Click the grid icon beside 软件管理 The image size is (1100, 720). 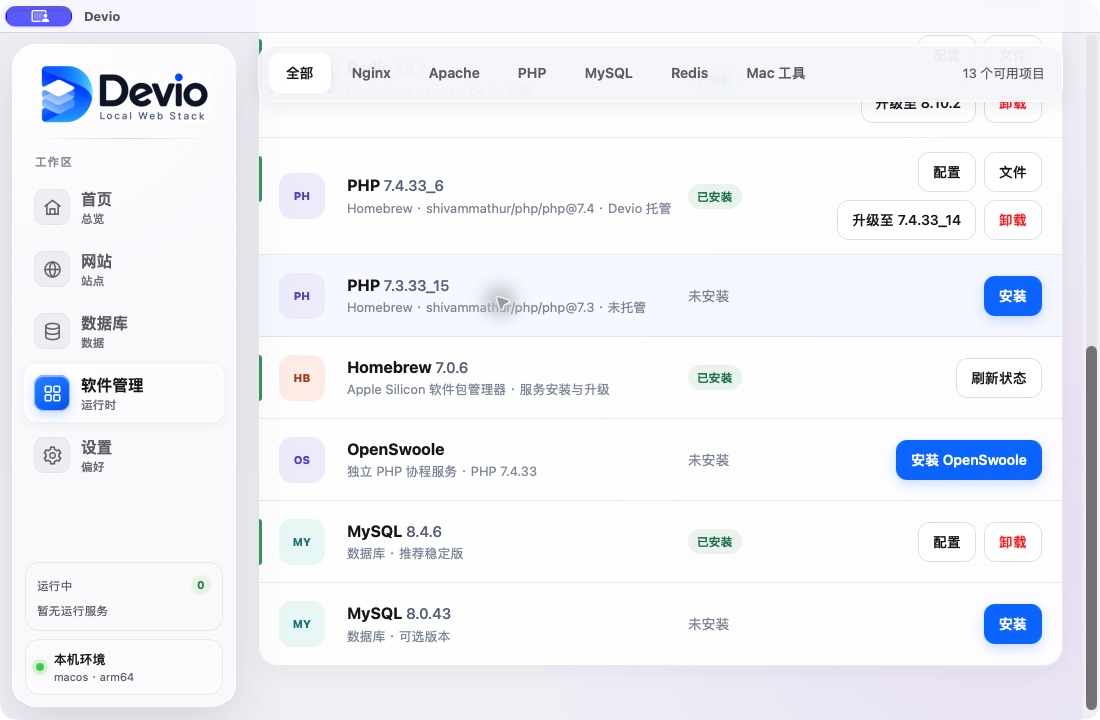coord(52,393)
